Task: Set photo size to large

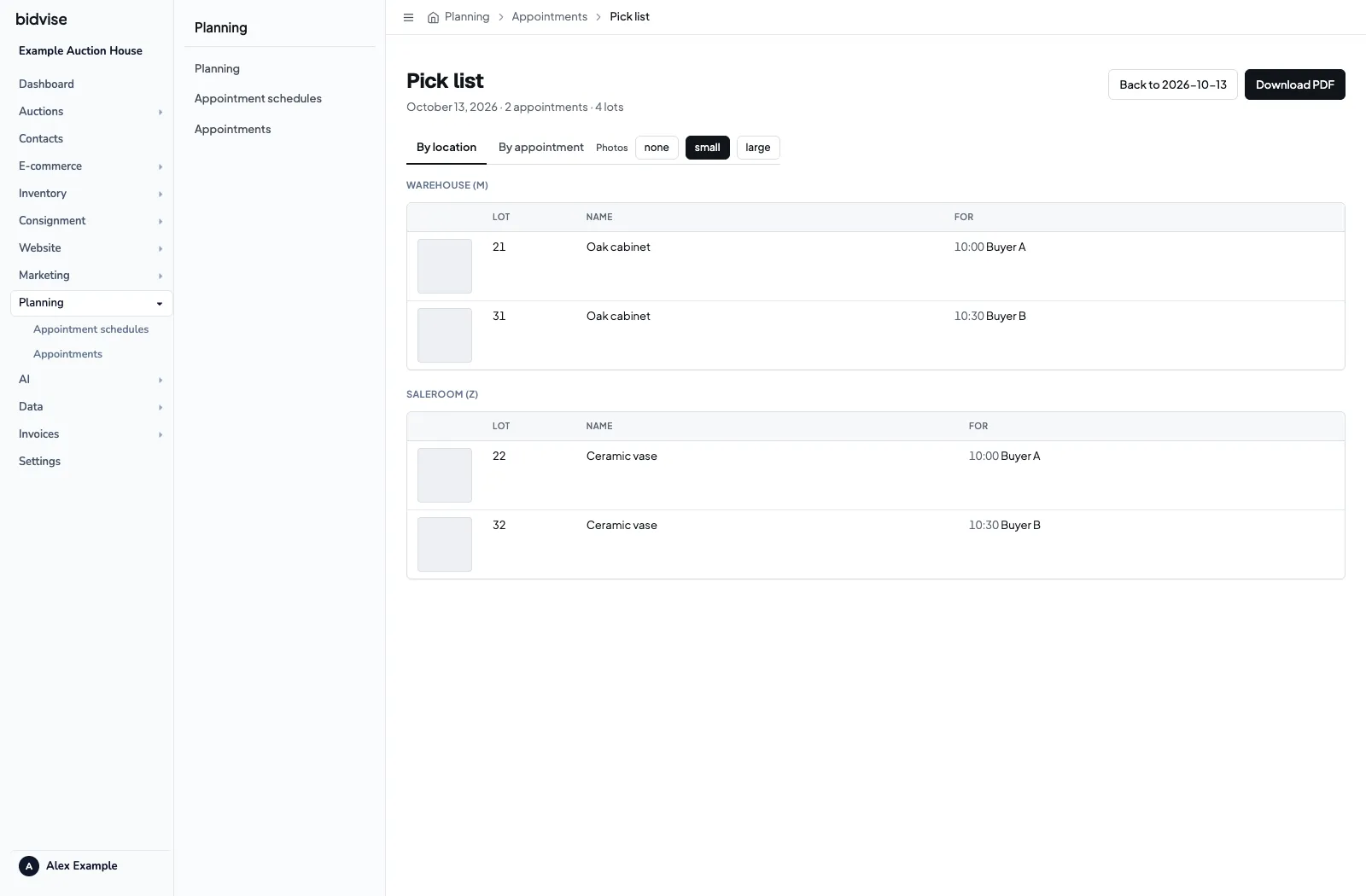Action: pos(758,148)
